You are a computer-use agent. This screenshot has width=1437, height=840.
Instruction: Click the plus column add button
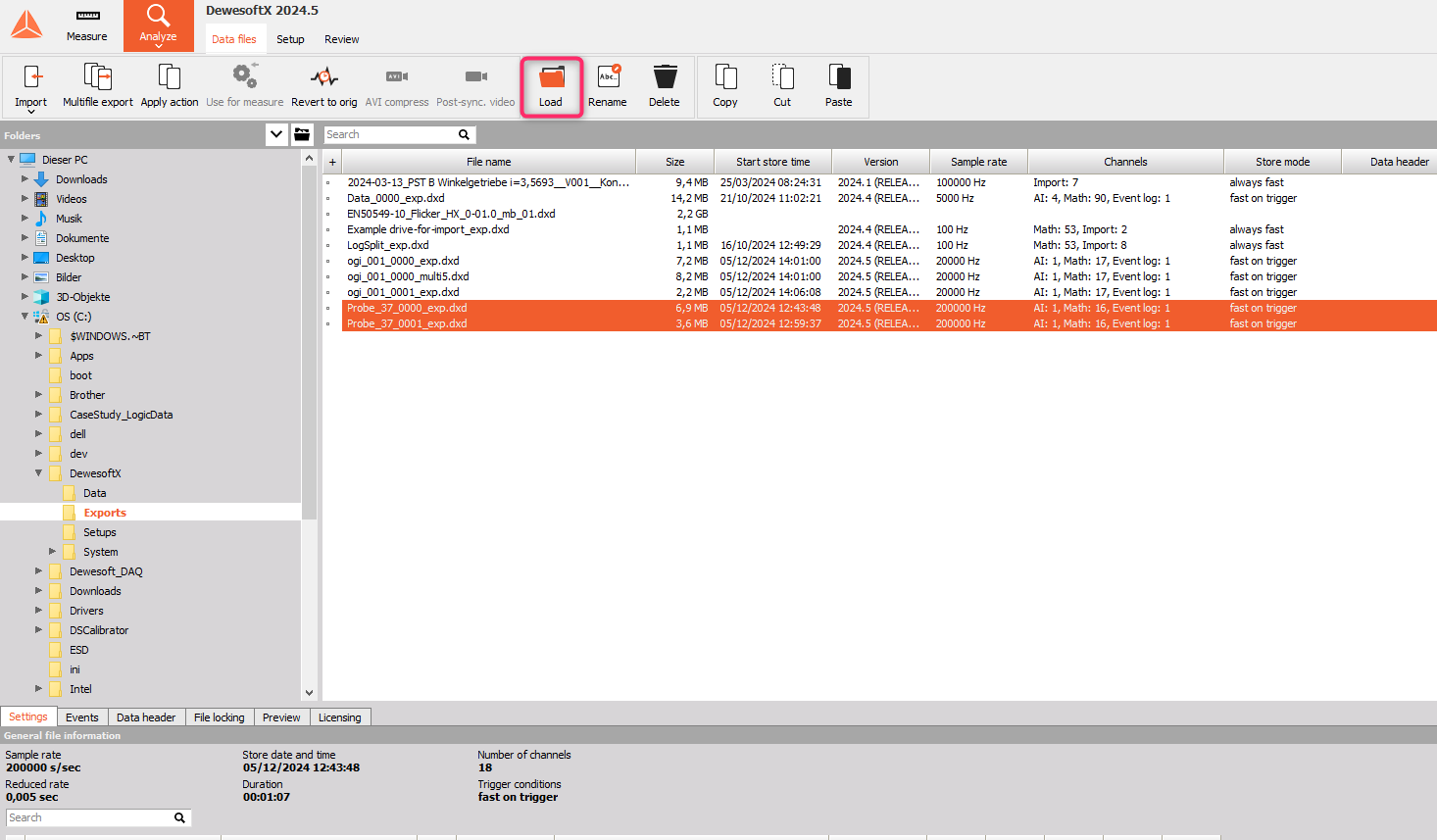click(332, 162)
